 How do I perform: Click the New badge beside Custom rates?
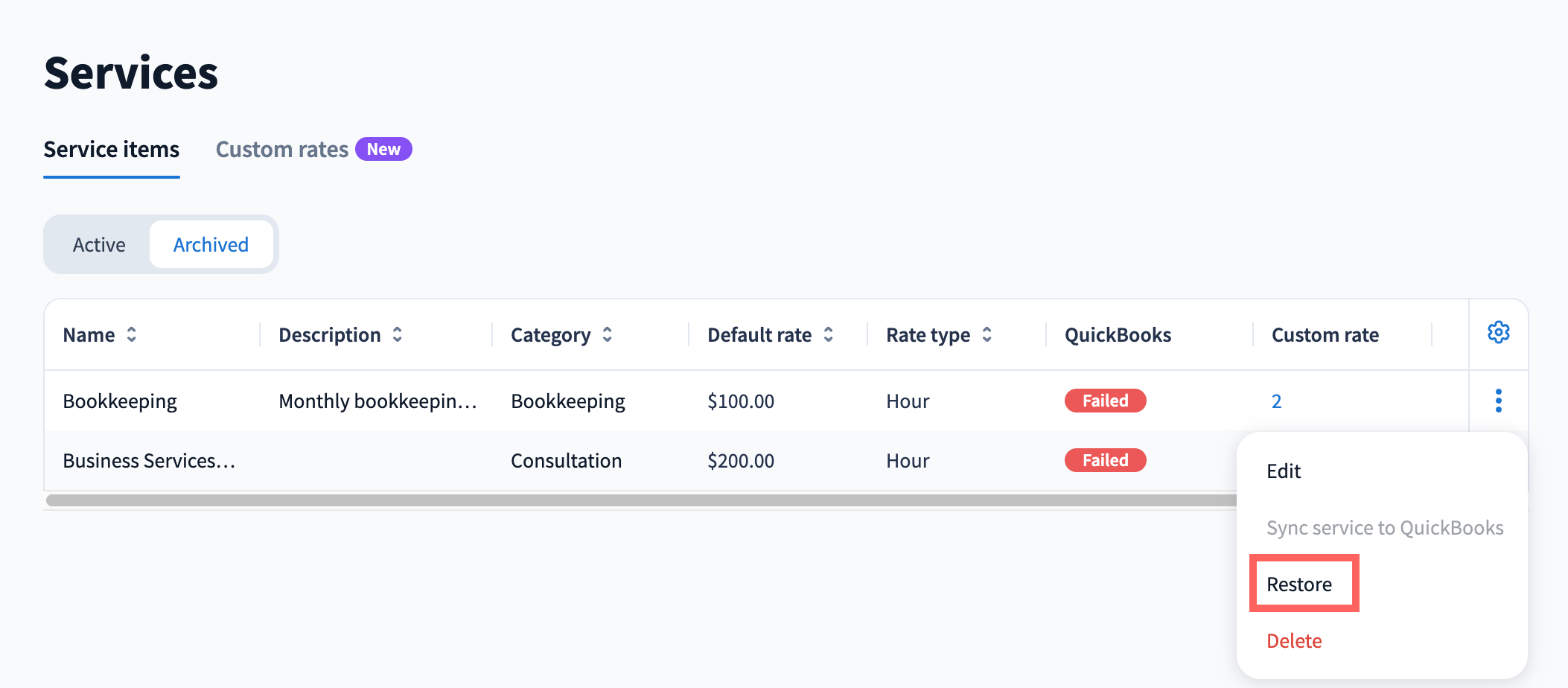click(x=383, y=149)
